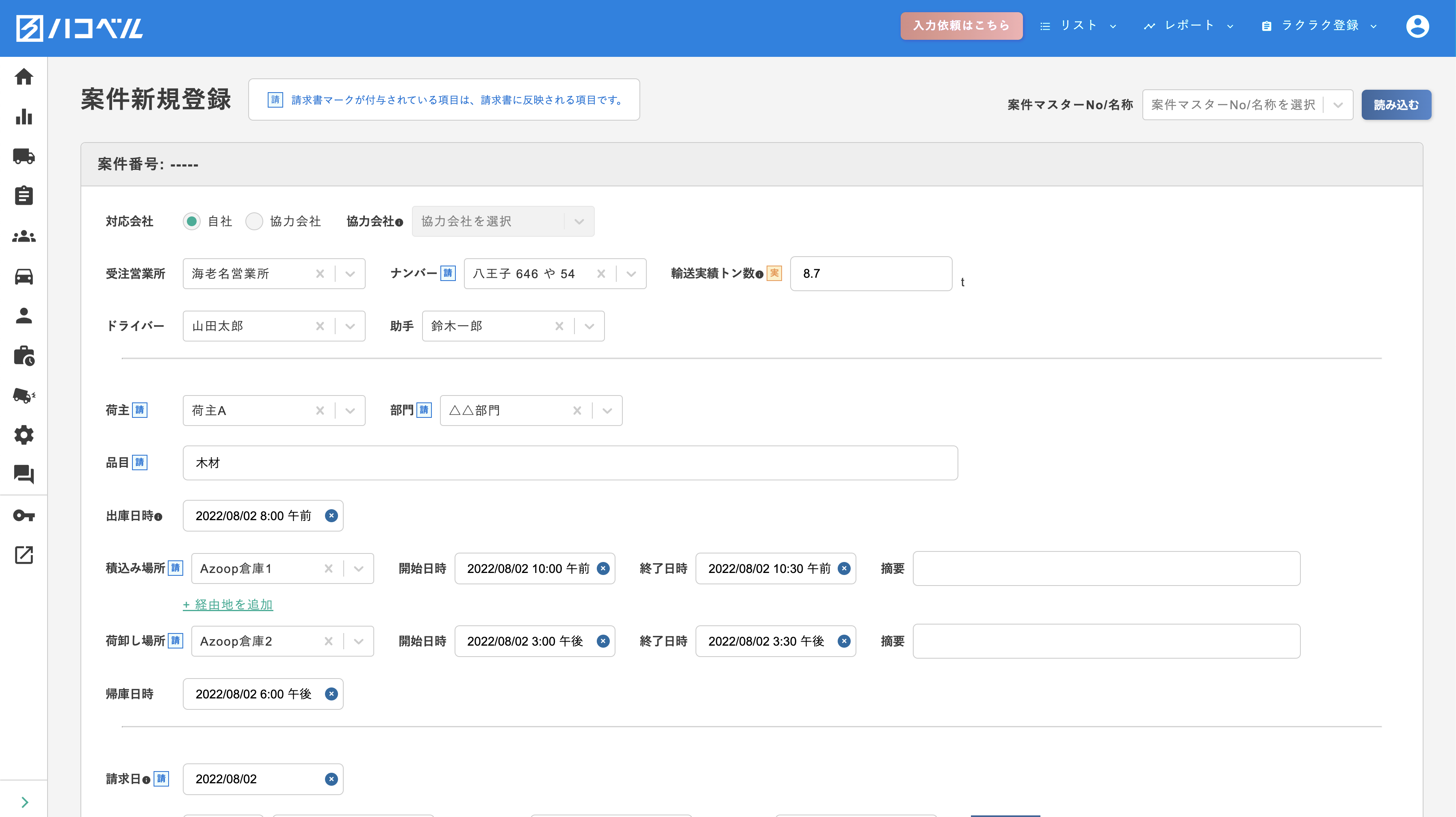This screenshot has width=1456, height=817.
Task: Open the clipboard icon in sidebar
Action: (24, 195)
